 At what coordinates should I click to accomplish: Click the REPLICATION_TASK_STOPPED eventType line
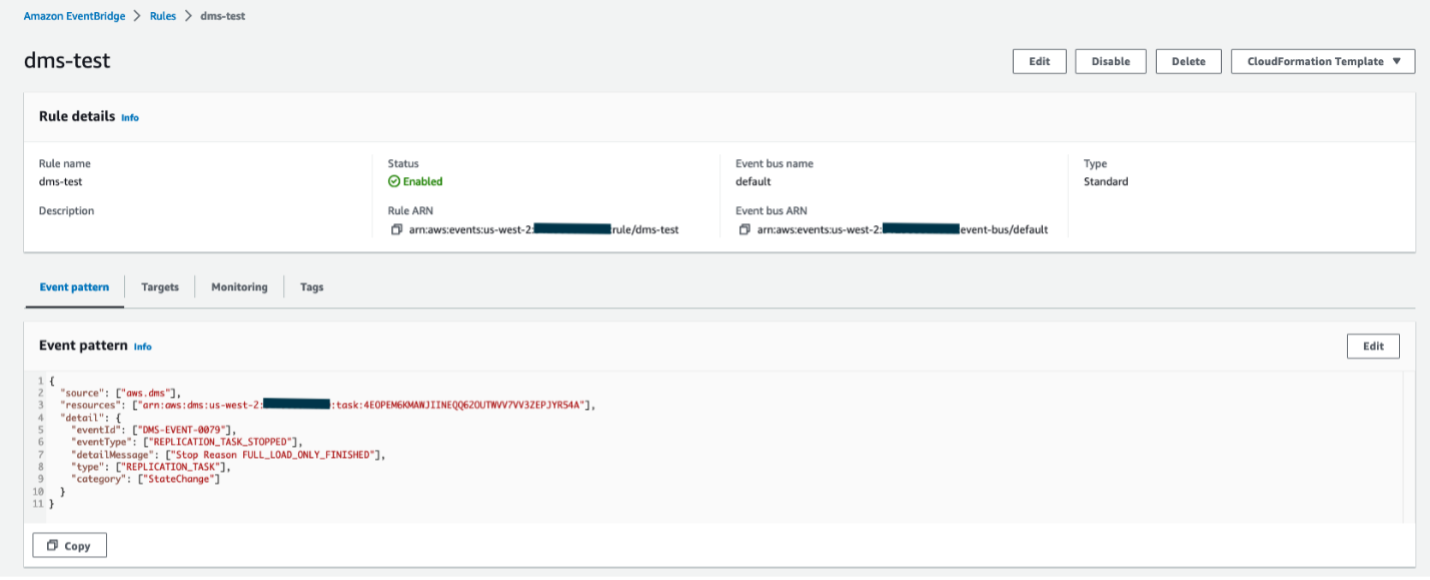(x=186, y=442)
